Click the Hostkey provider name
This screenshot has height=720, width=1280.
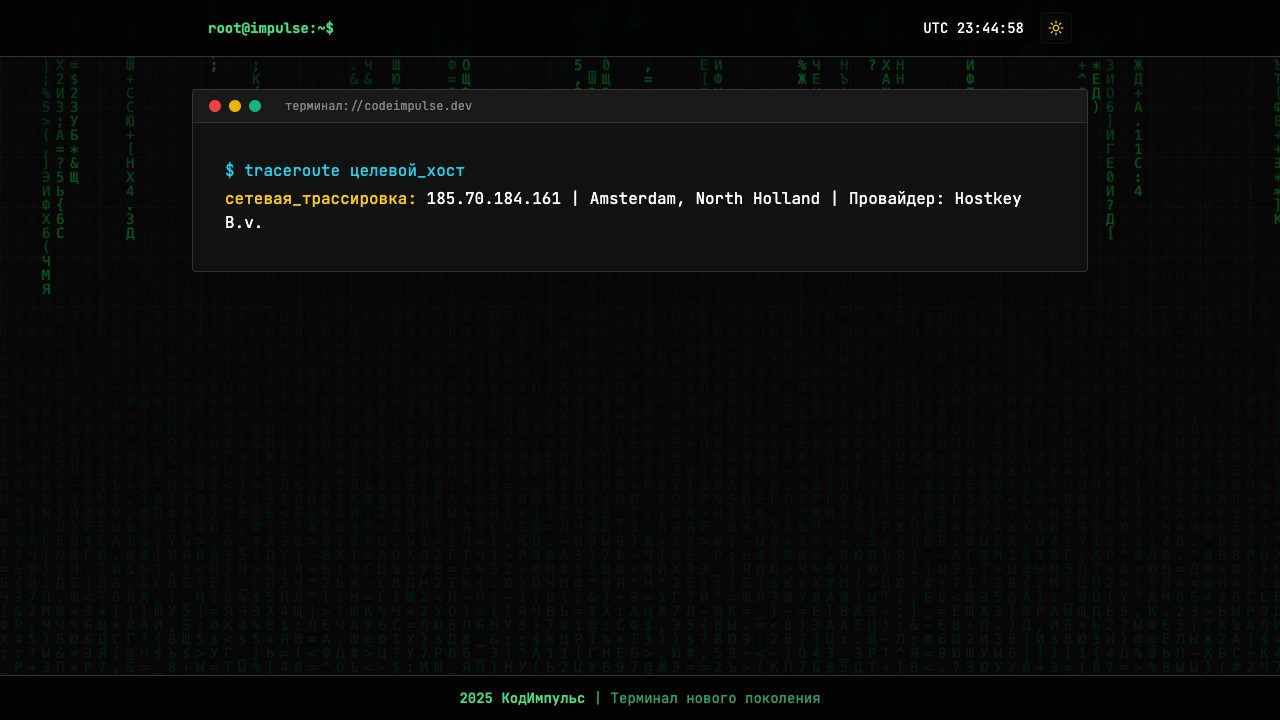tap(988, 199)
